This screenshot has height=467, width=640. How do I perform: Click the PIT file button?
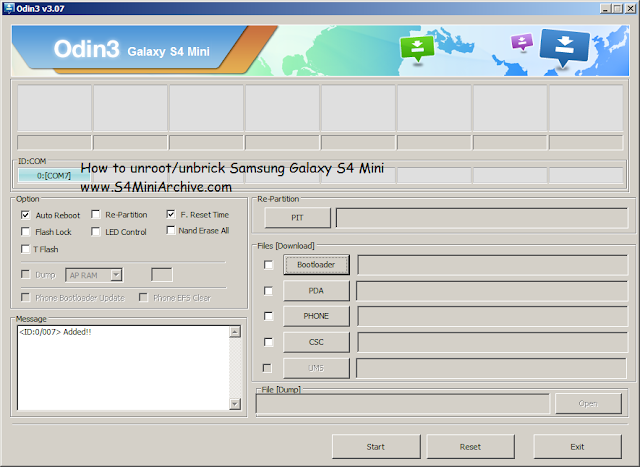(297, 218)
